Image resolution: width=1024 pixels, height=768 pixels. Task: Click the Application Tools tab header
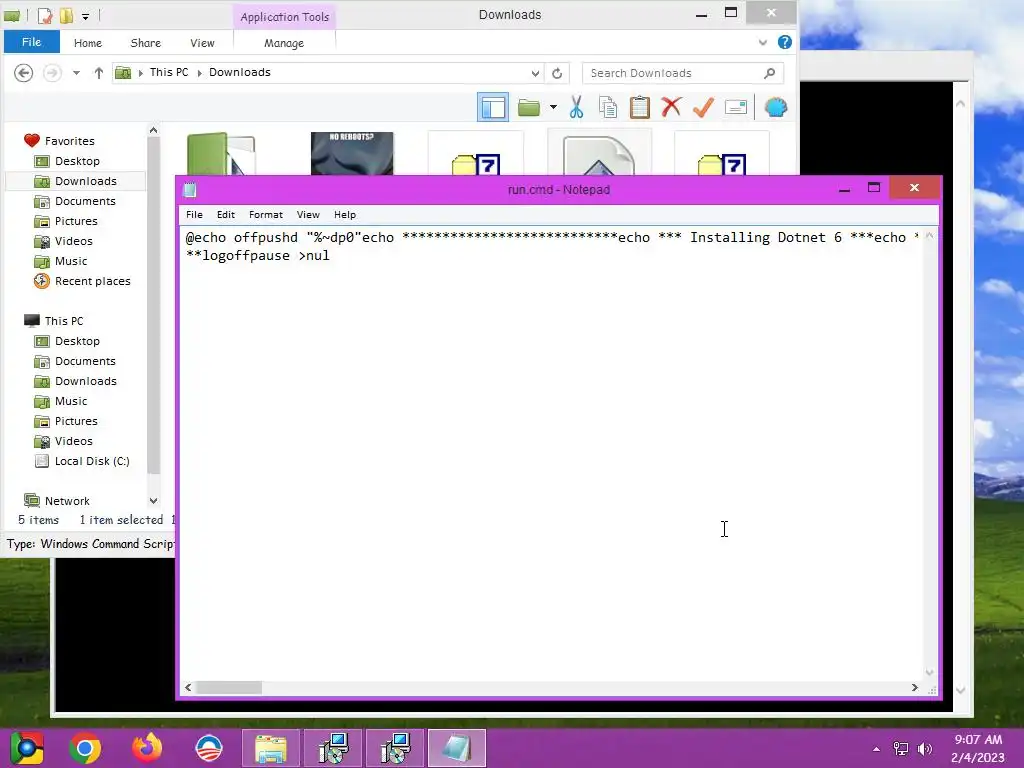tap(285, 17)
